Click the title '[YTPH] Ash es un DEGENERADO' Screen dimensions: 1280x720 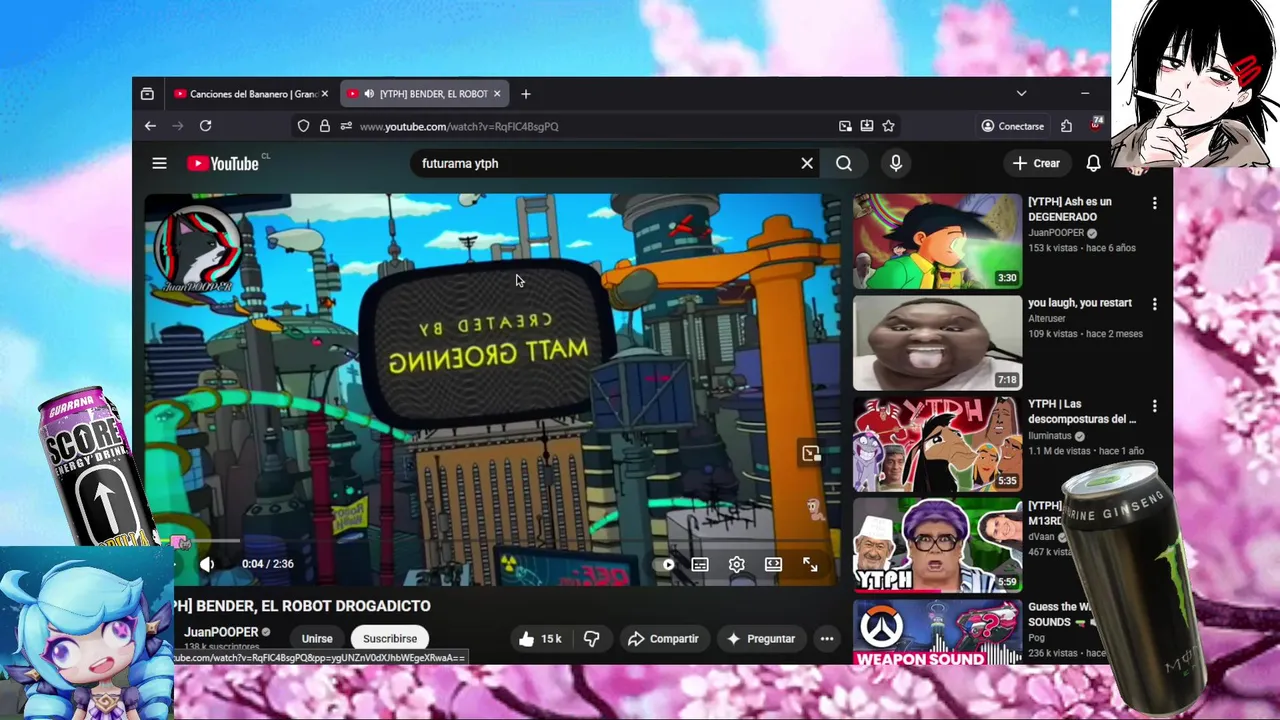coord(1070,209)
